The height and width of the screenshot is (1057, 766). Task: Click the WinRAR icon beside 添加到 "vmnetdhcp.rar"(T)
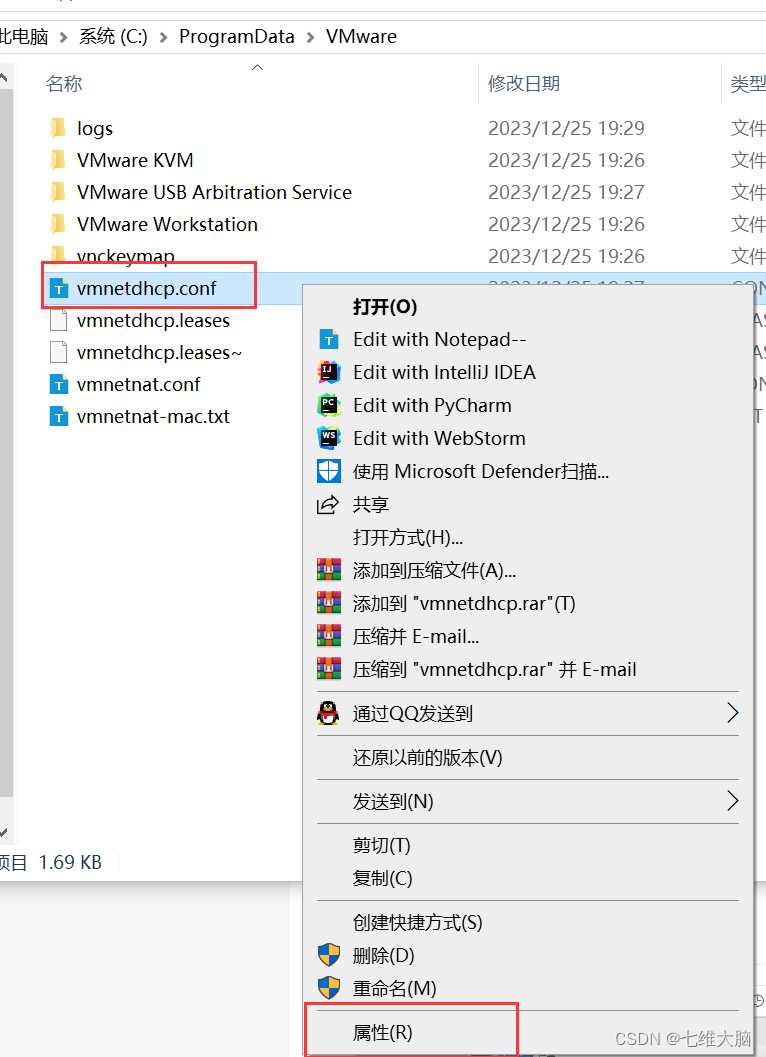pyautogui.click(x=328, y=603)
